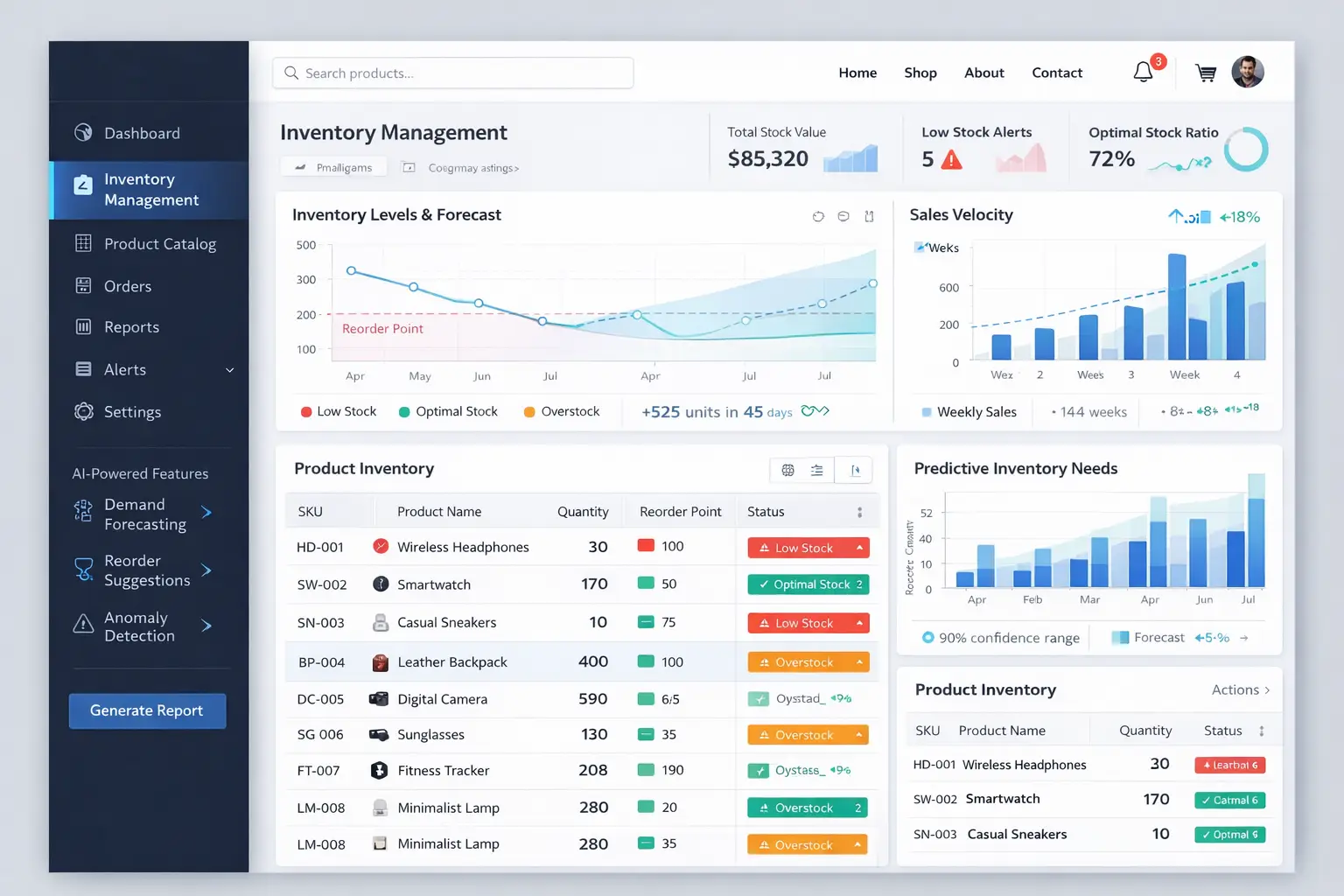Expand the Alerts sidebar menu chevron
Screen dimensions: 1344x896
pos(230,370)
